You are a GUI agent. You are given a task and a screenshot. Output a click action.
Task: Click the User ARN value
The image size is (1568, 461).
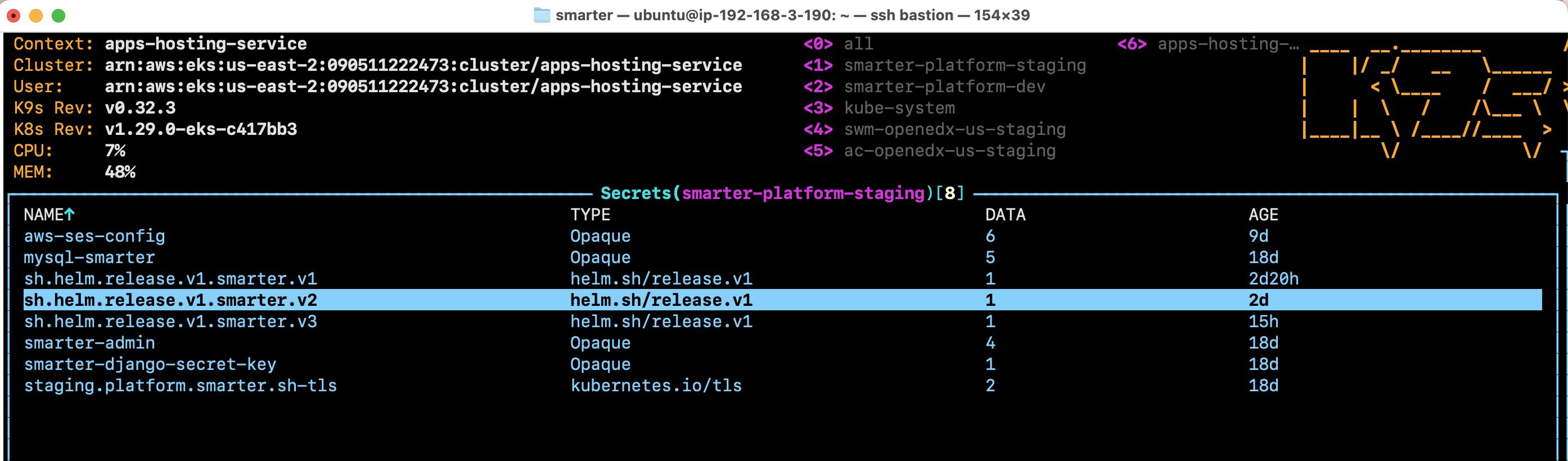423,87
